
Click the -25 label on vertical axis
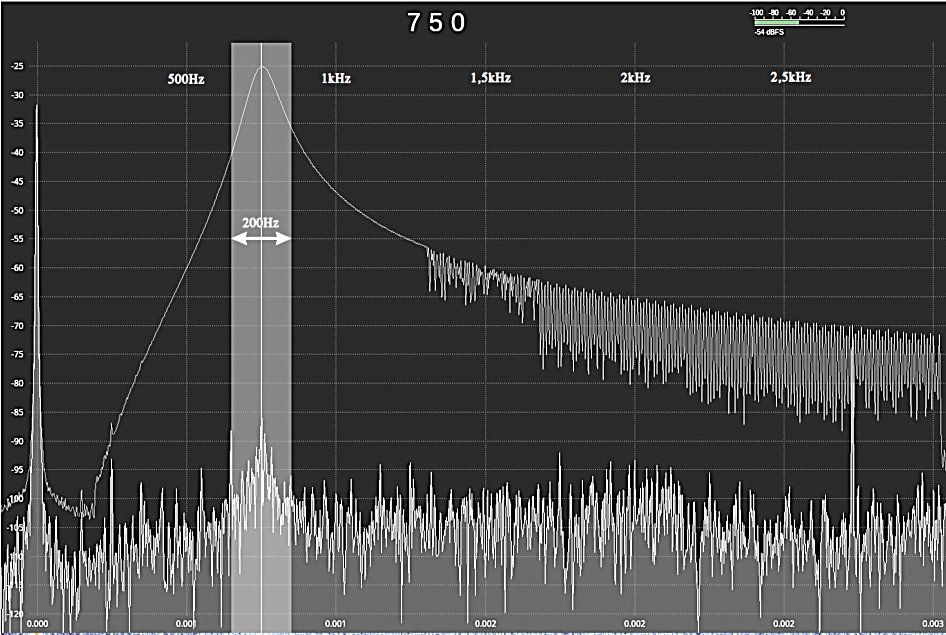tap(18, 66)
